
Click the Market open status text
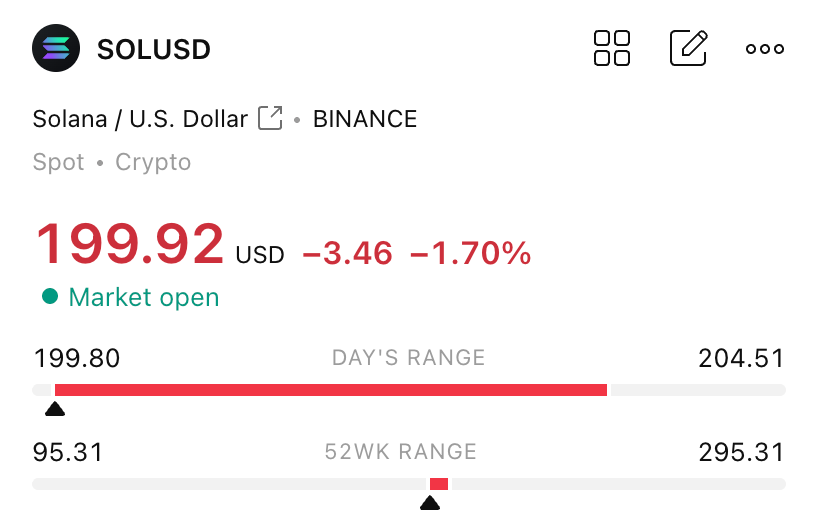coord(144,297)
